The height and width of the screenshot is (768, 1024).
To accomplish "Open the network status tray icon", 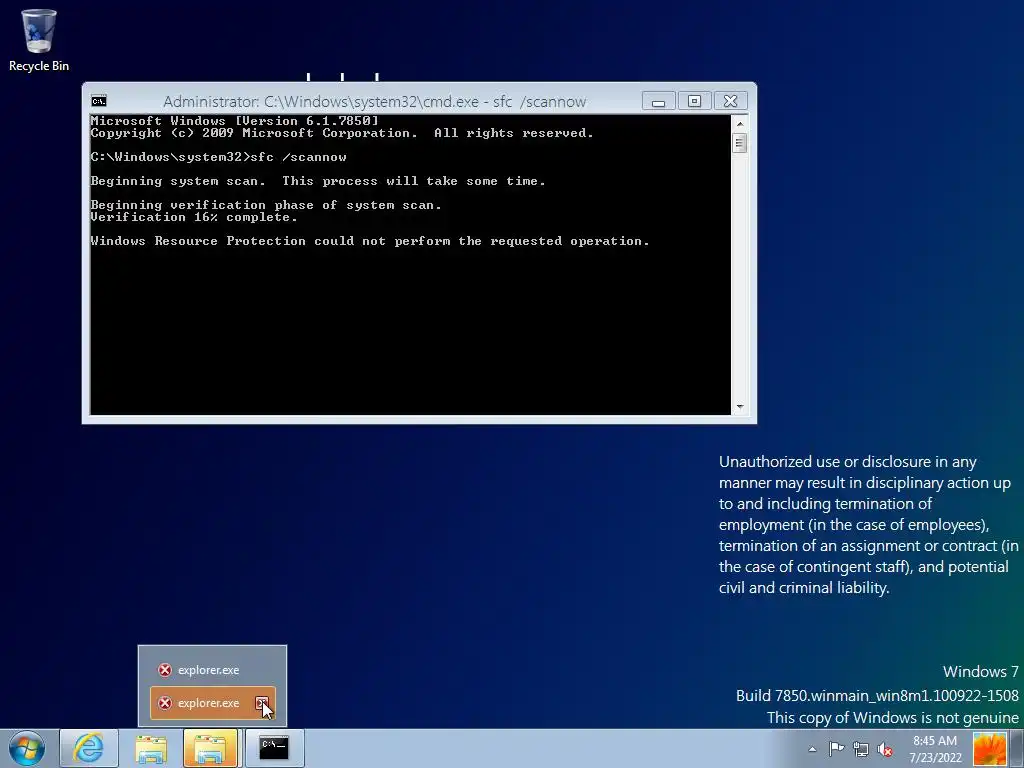I will pos(861,749).
